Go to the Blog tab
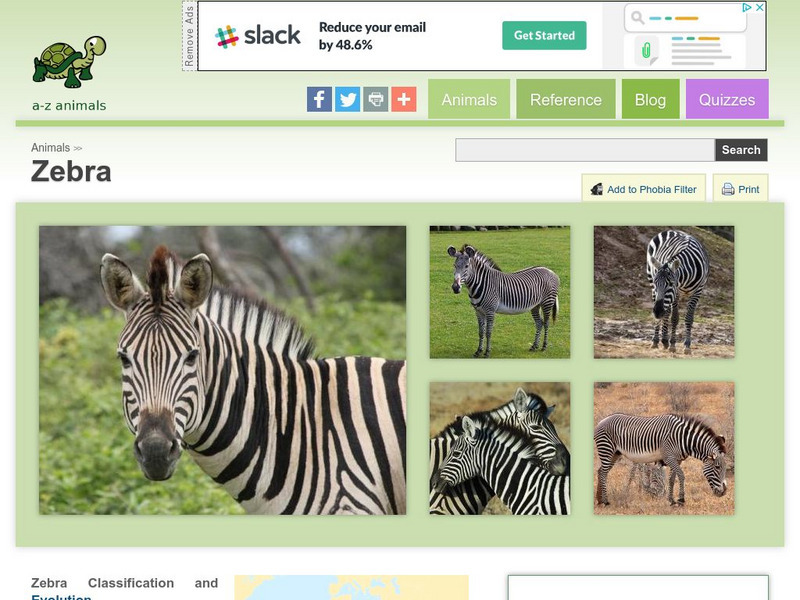This screenshot has width=800, height=600. [x=651, y=99]
